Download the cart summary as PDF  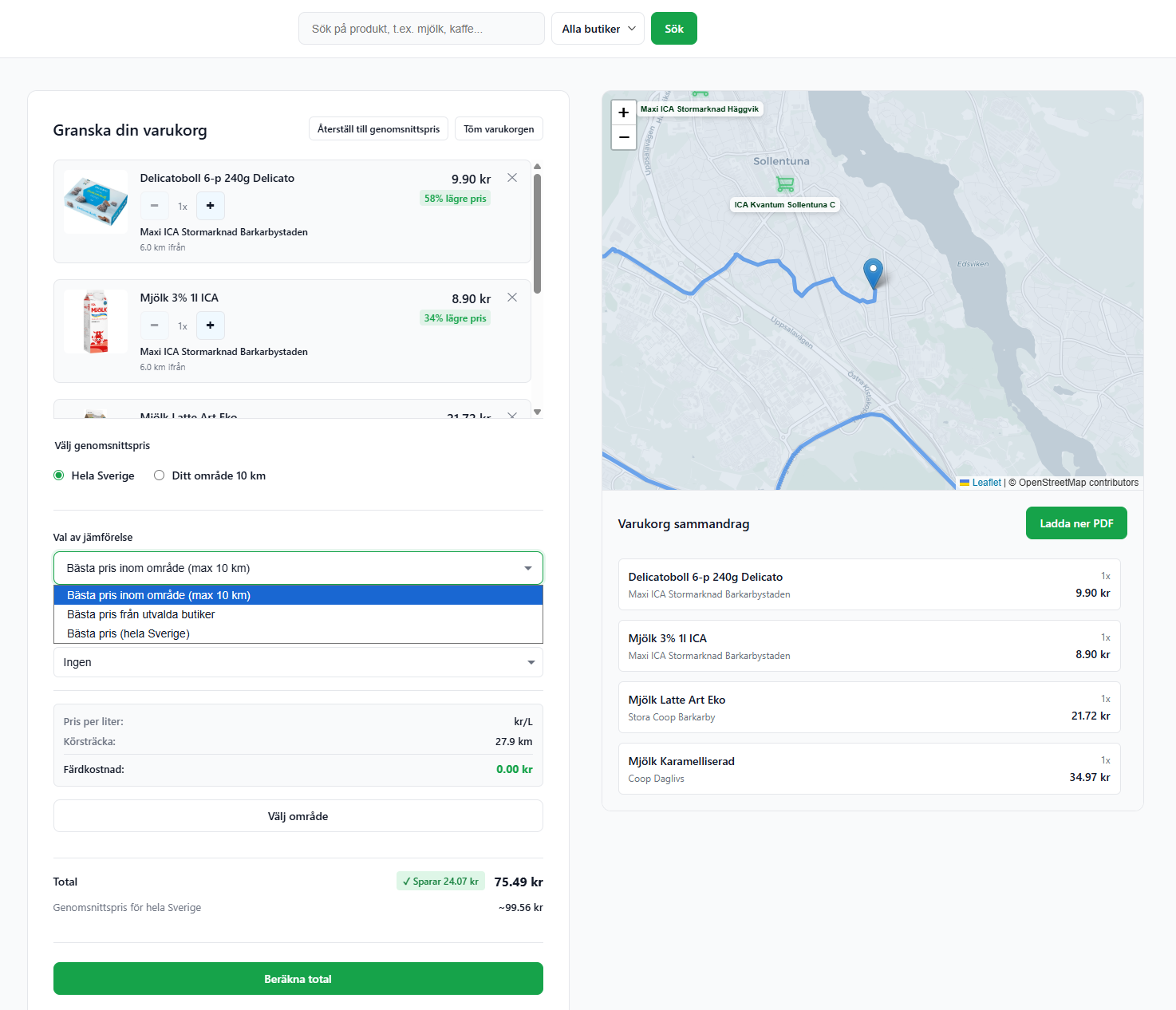coord(1076,523)
